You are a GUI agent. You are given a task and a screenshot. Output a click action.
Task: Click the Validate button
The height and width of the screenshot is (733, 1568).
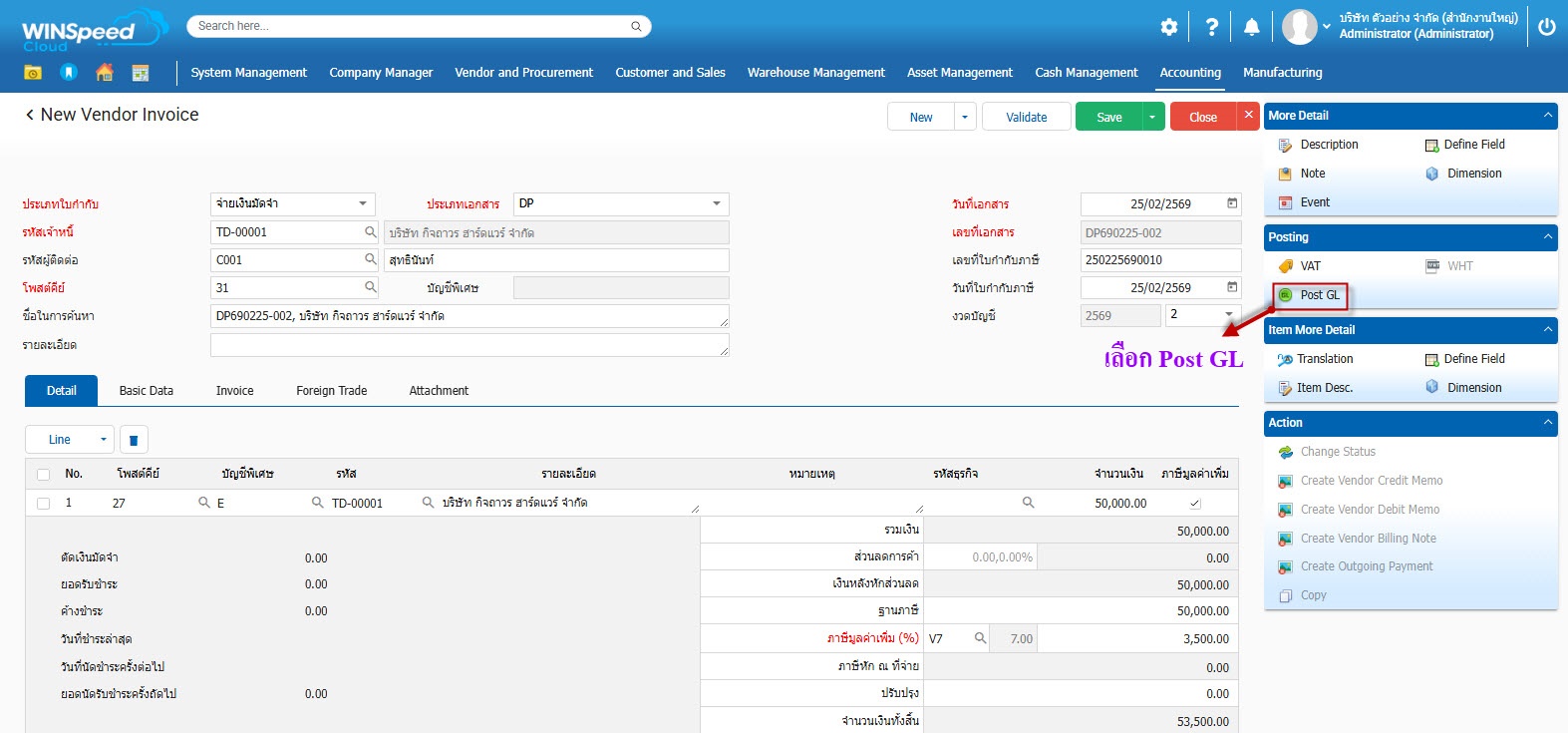coord(1026,117)
